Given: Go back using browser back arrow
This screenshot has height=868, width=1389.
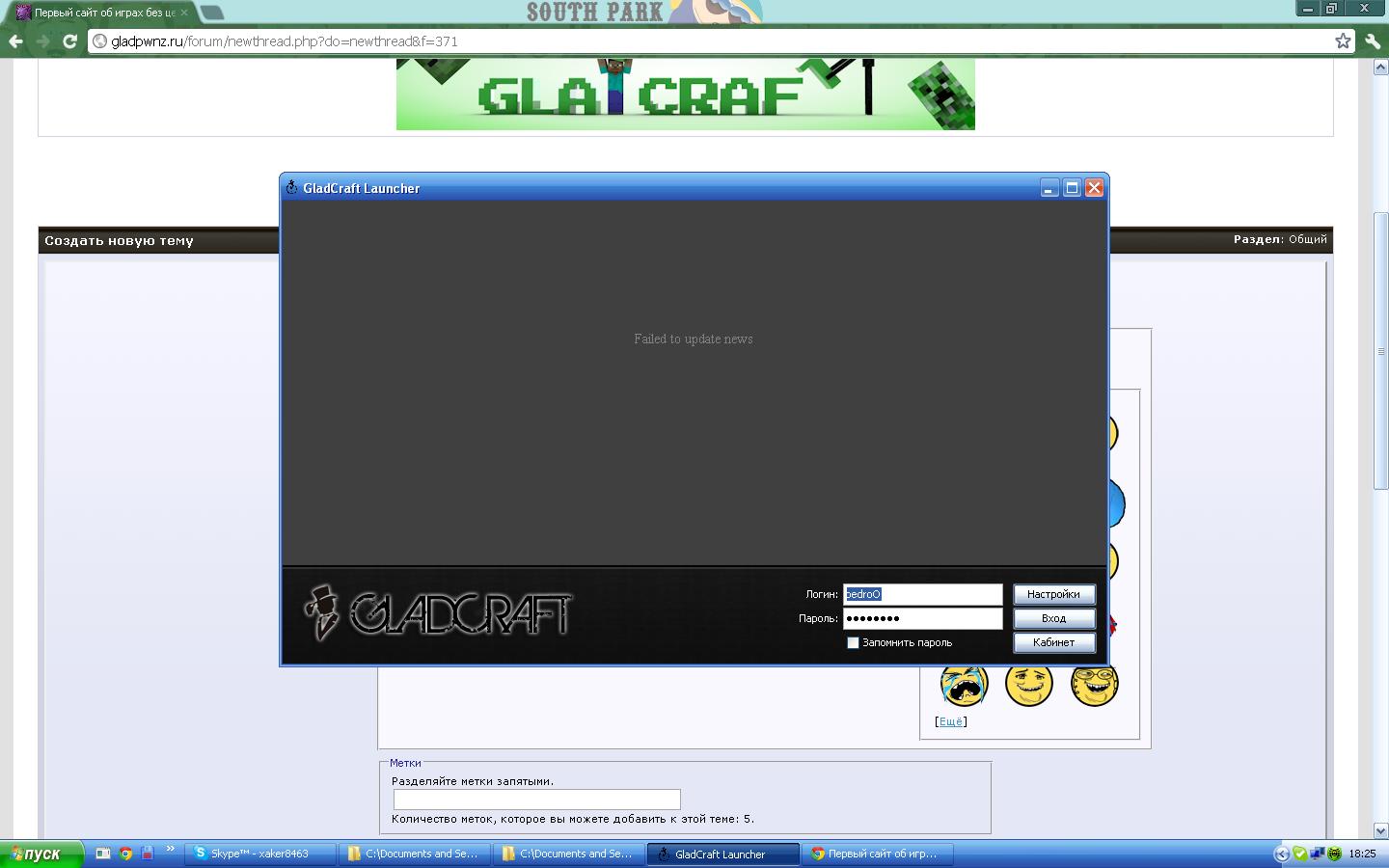Looking at the screenshot, I should click(x=15, y=41).
